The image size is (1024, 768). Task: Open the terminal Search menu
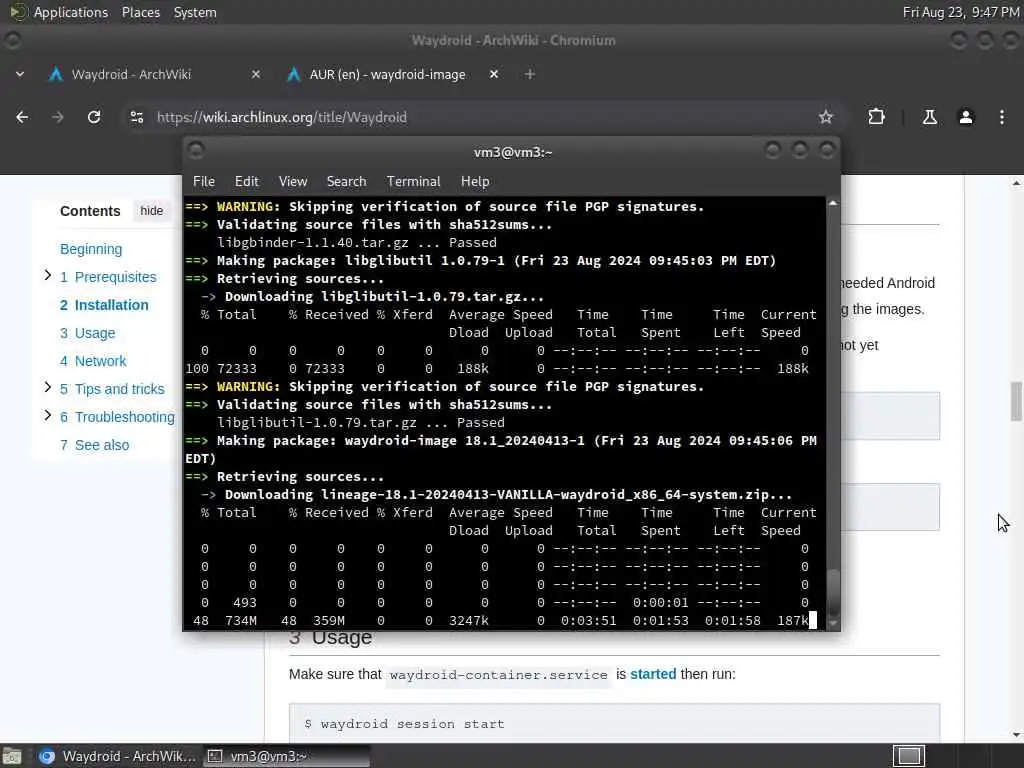click(x=346, y=182)
